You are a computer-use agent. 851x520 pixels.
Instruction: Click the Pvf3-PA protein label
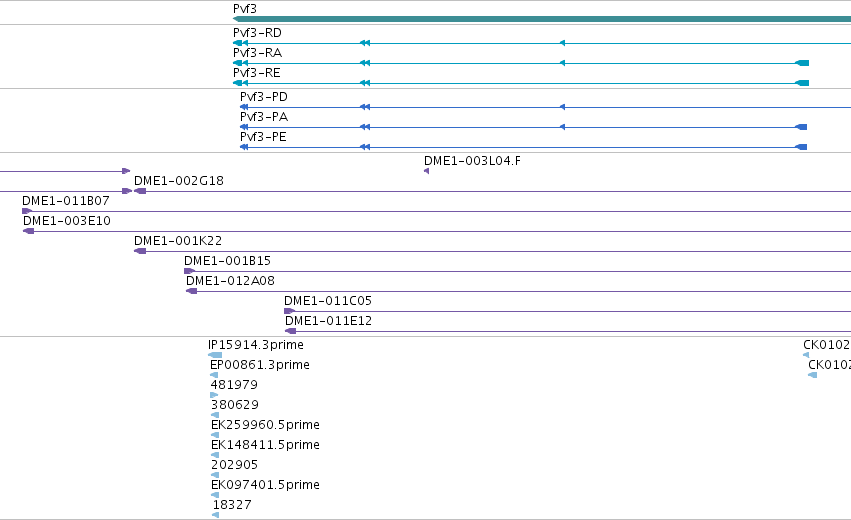[x=264, y=117]
